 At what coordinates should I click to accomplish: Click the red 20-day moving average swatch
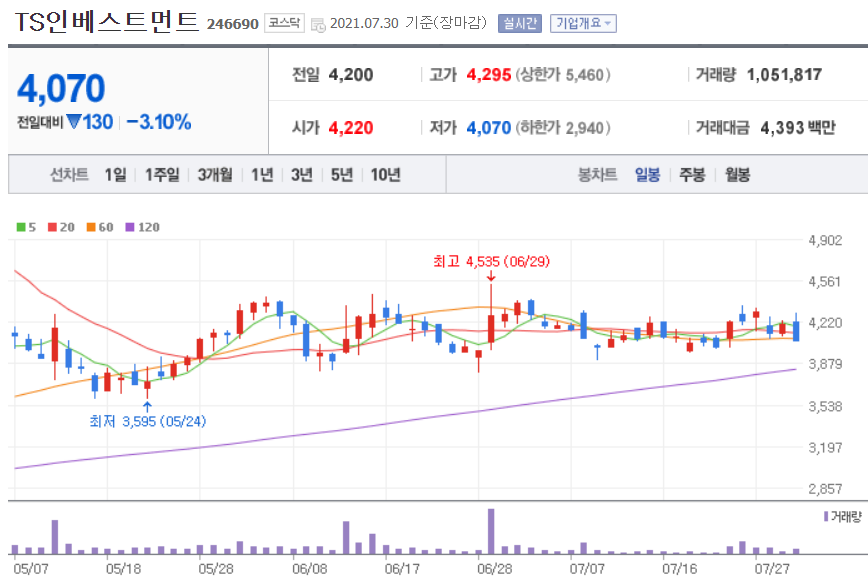[x=53, y=227]
